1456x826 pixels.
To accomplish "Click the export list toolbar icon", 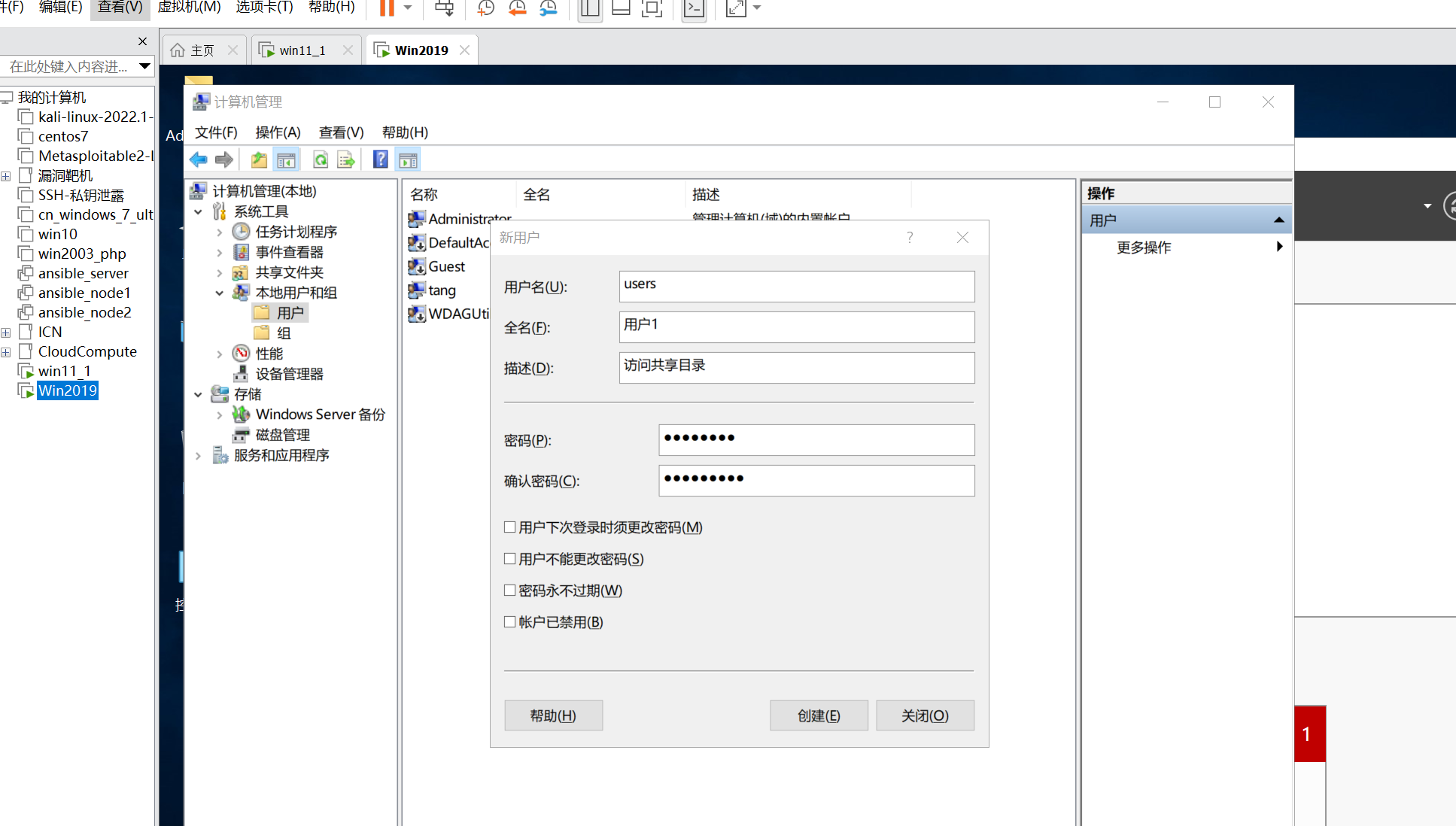I will (346, 159).
